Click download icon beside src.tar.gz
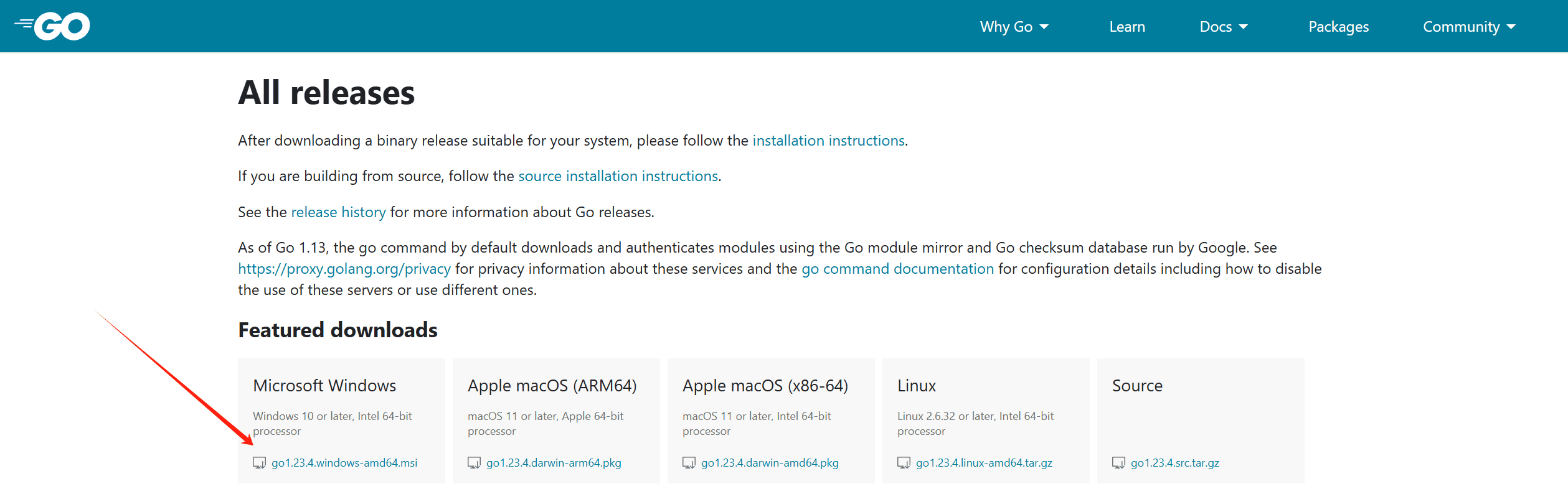Viewport: 1568px width, 499px height. click(x=1118, y=463)
